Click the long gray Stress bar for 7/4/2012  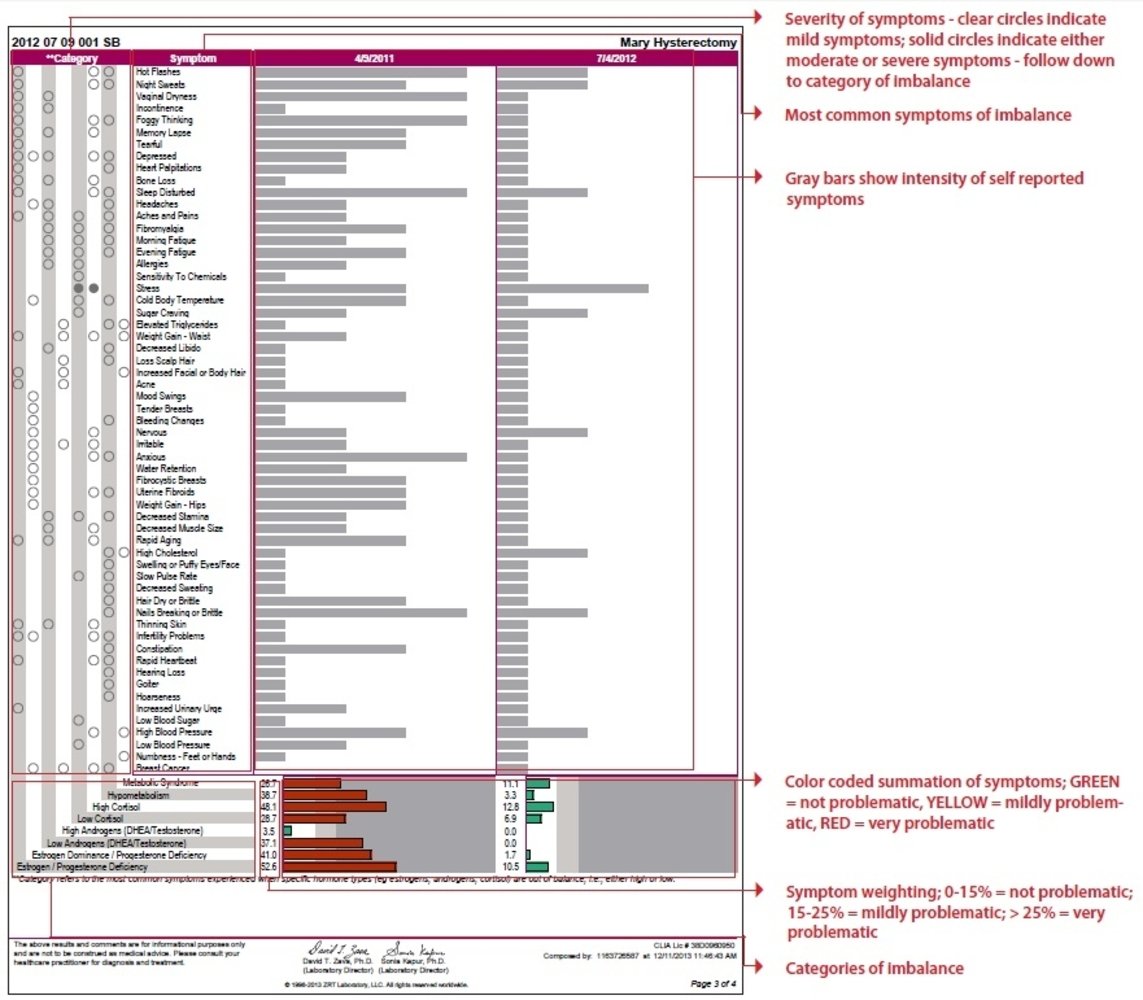pos(573,289)
